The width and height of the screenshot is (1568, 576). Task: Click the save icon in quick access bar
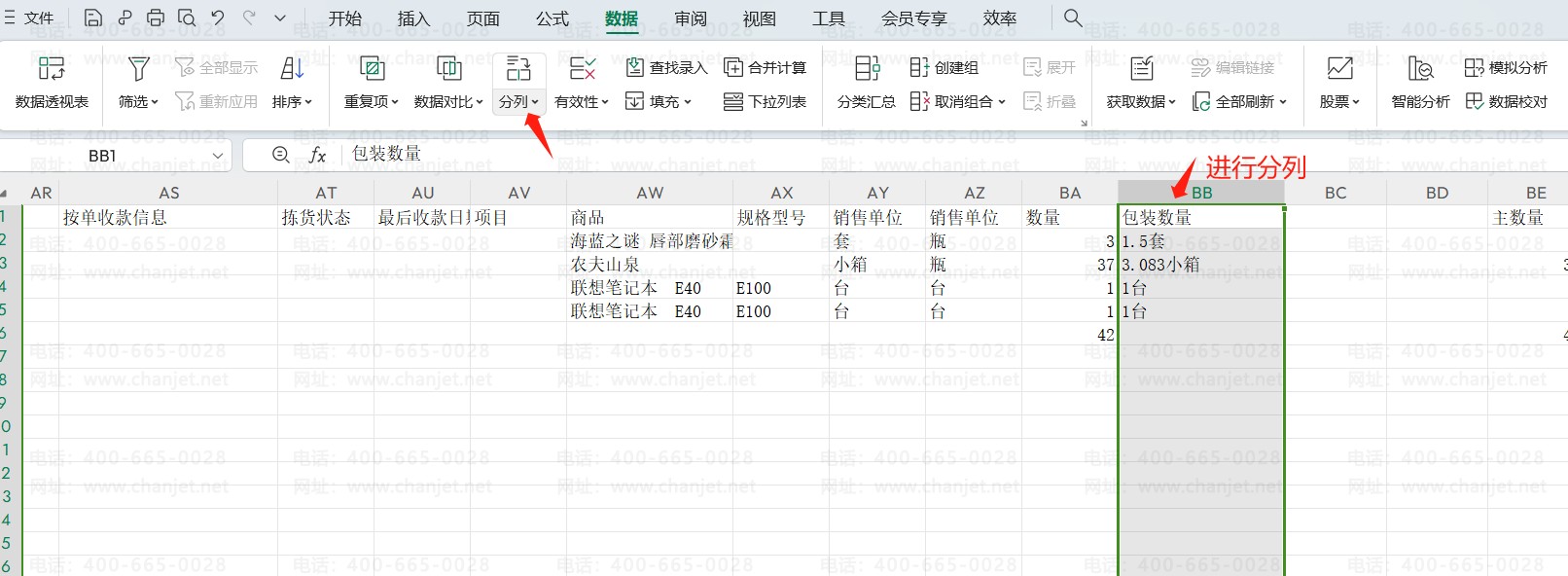click(92, 18)
